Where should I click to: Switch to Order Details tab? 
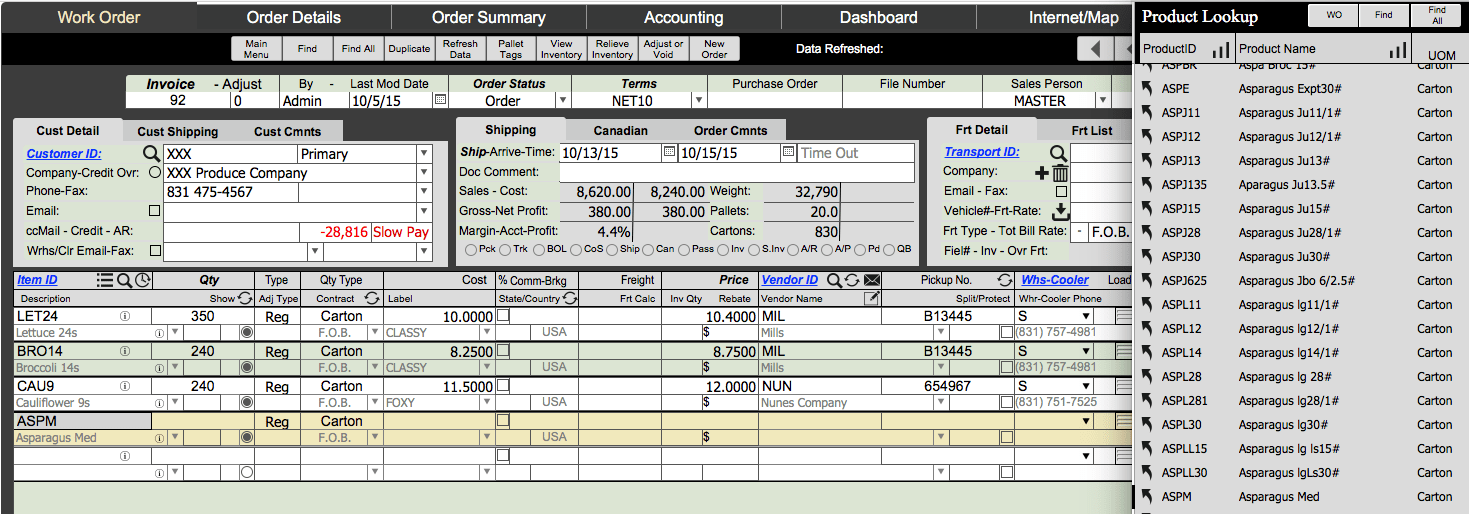click(293, 17)
